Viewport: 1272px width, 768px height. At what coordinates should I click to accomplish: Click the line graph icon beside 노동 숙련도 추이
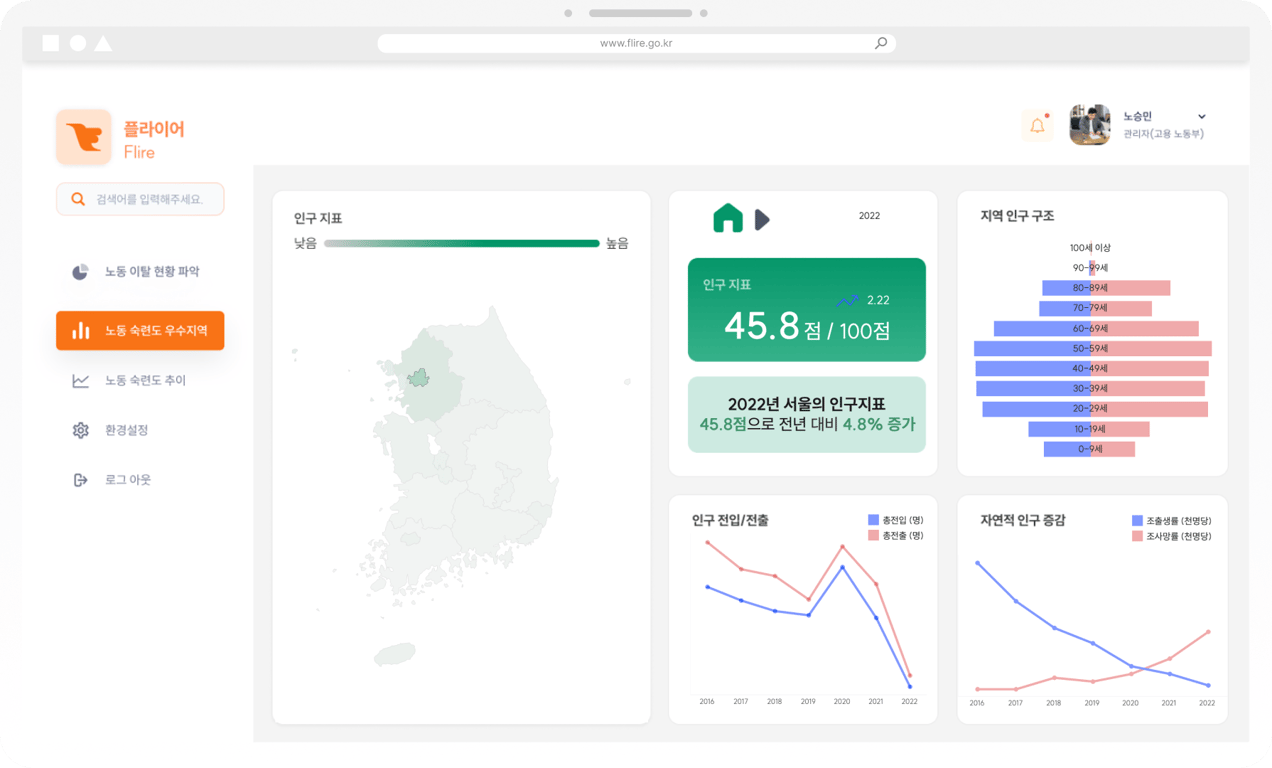(x=80, y=381)
